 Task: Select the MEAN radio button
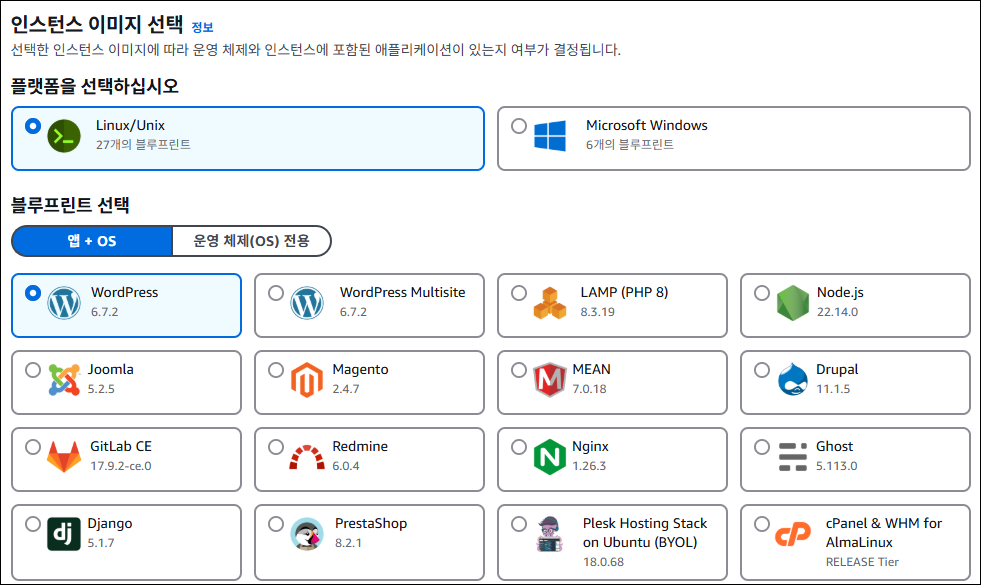[519, 370]
